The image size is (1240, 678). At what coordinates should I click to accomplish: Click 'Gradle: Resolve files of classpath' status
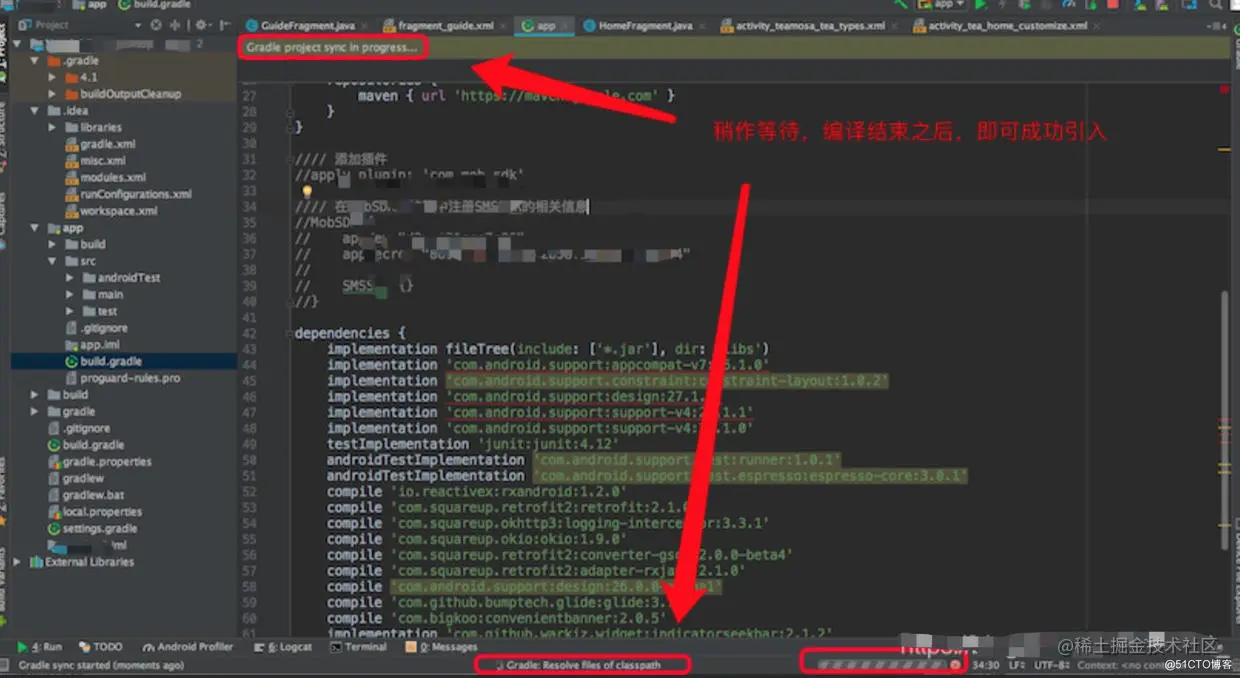click(583, 664)
